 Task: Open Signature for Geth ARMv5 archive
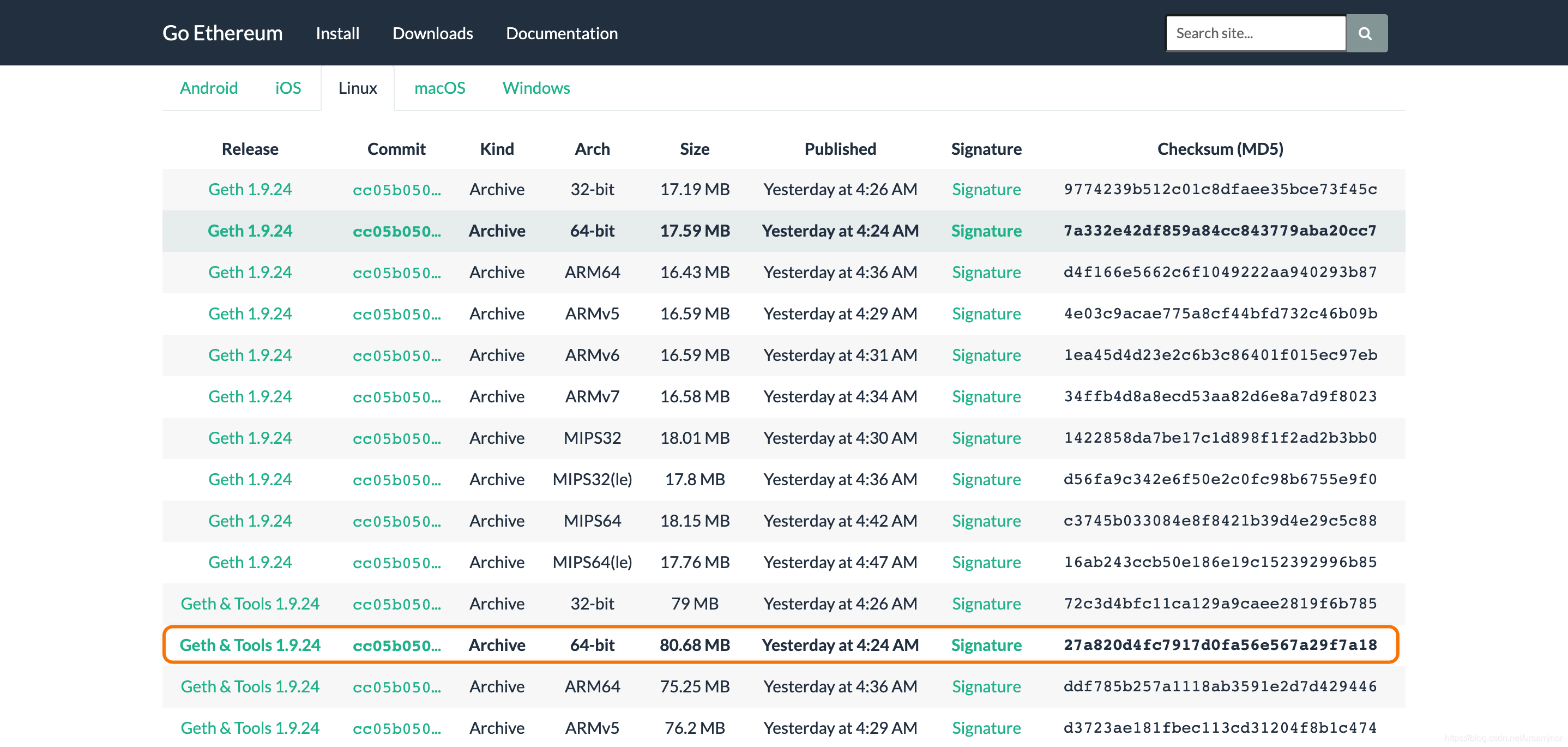pyautogui.click(x=986, y=313)
